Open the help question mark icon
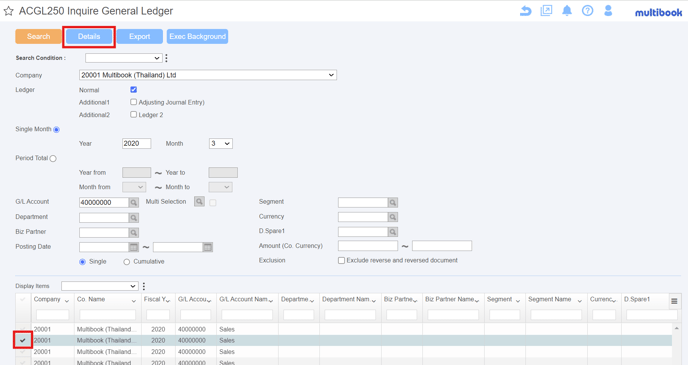688x365 pixels. pos(588,11)
